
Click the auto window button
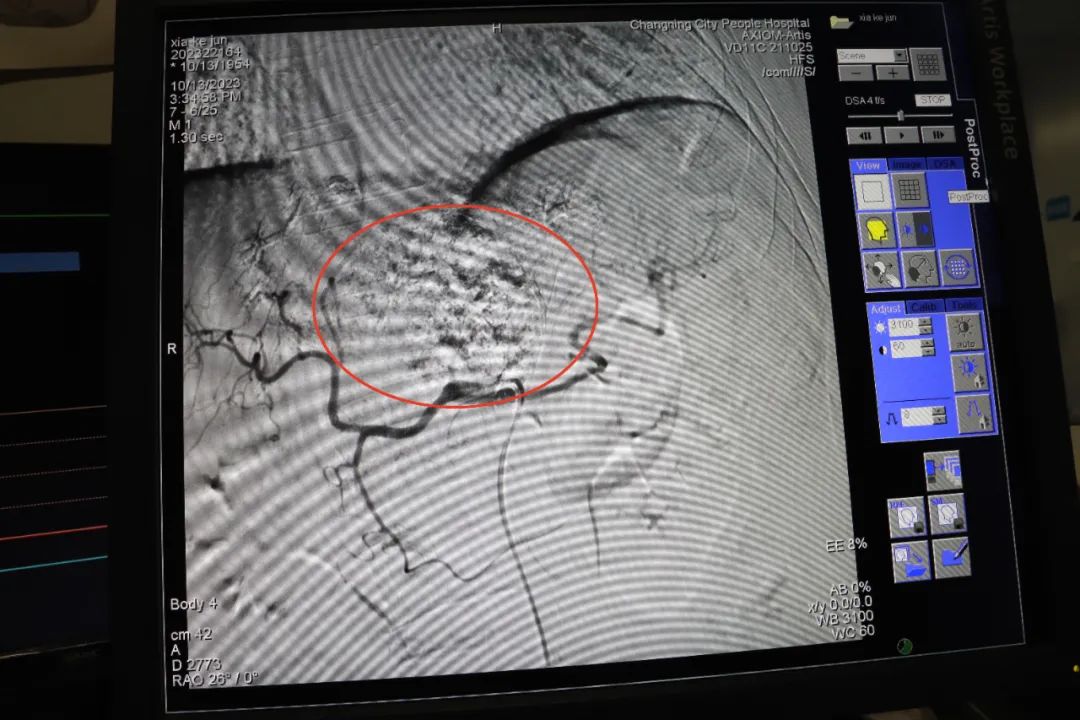964,333
